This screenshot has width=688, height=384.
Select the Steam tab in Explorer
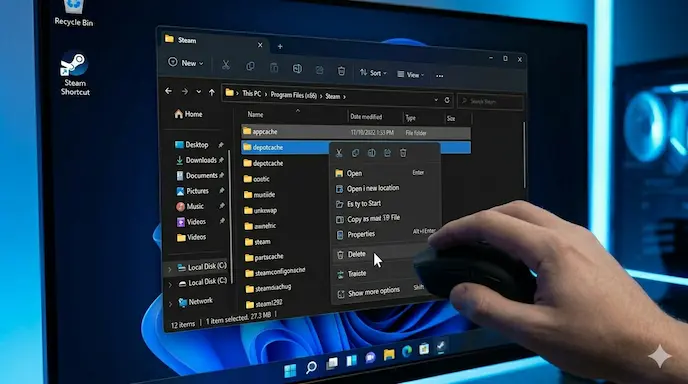(x=214, y=41)
